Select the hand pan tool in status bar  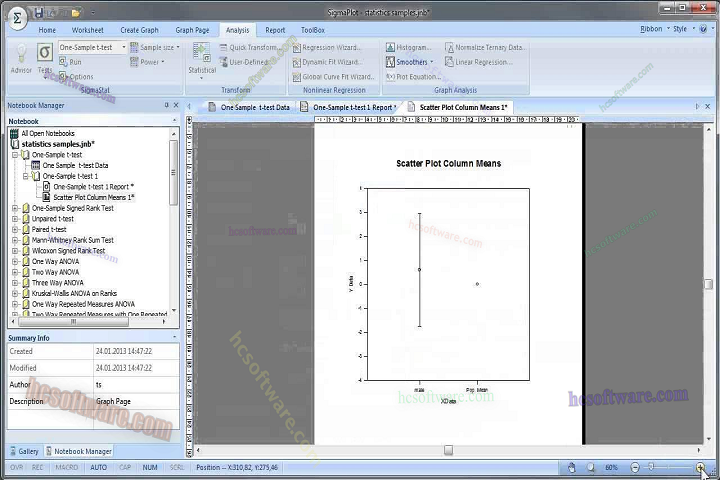[572, 468]
